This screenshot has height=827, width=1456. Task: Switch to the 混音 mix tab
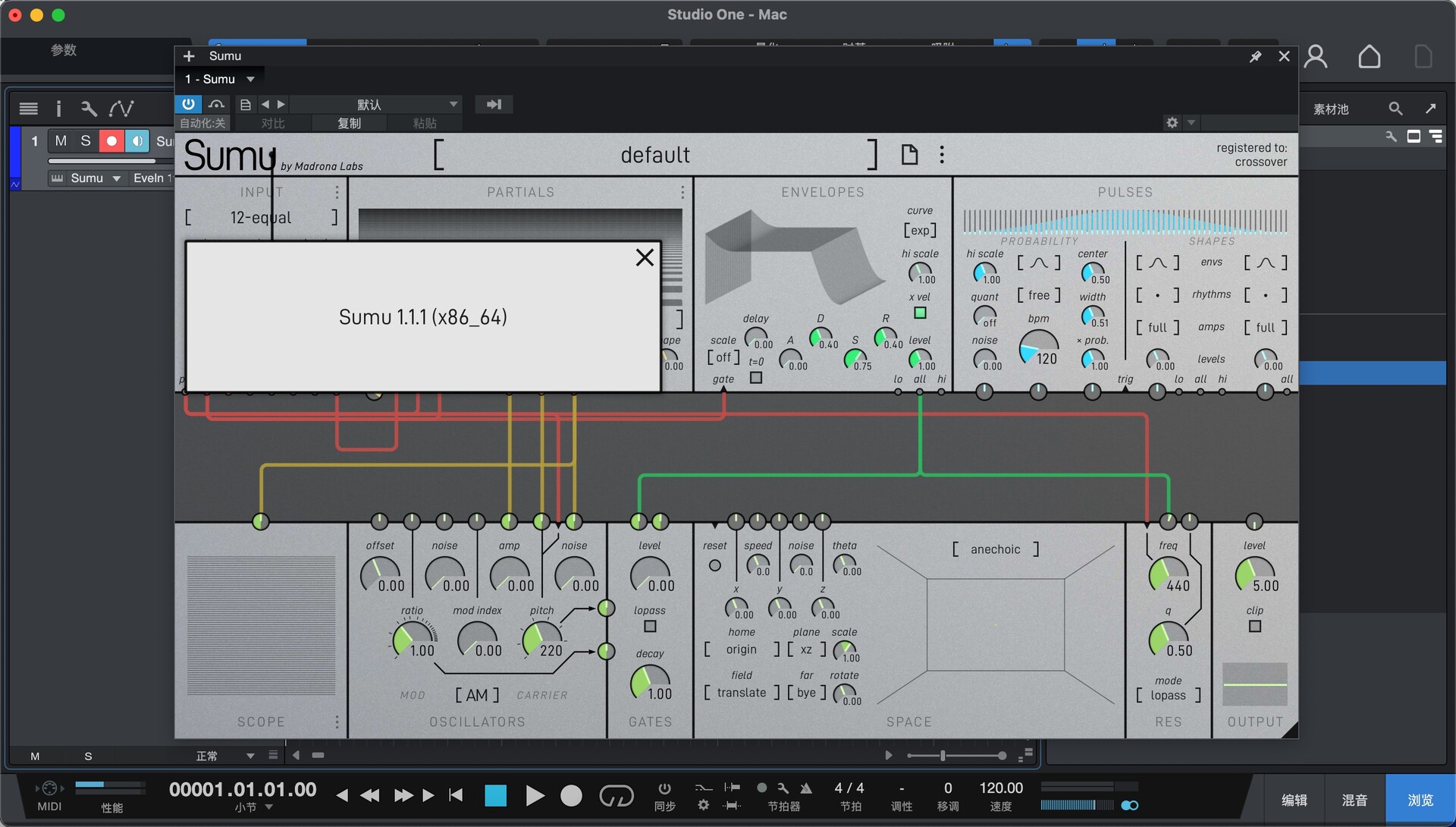click(1354, 800)
